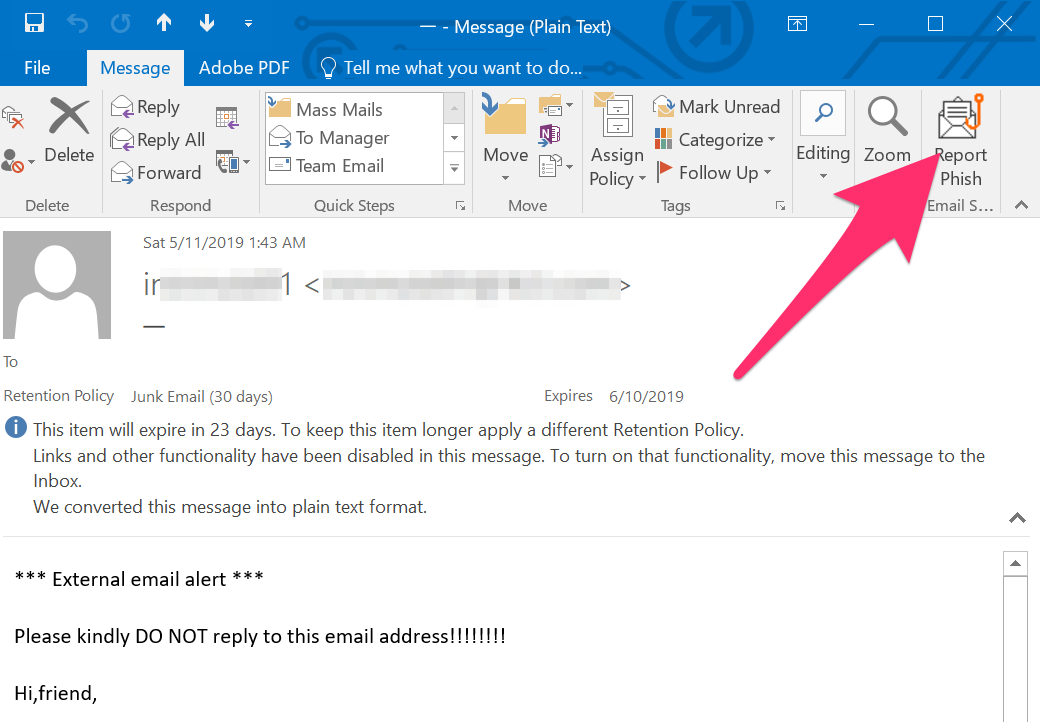Go to previous item with up arrow
The width and height of the screenshot is (1040, 722).
pos(164,24)
